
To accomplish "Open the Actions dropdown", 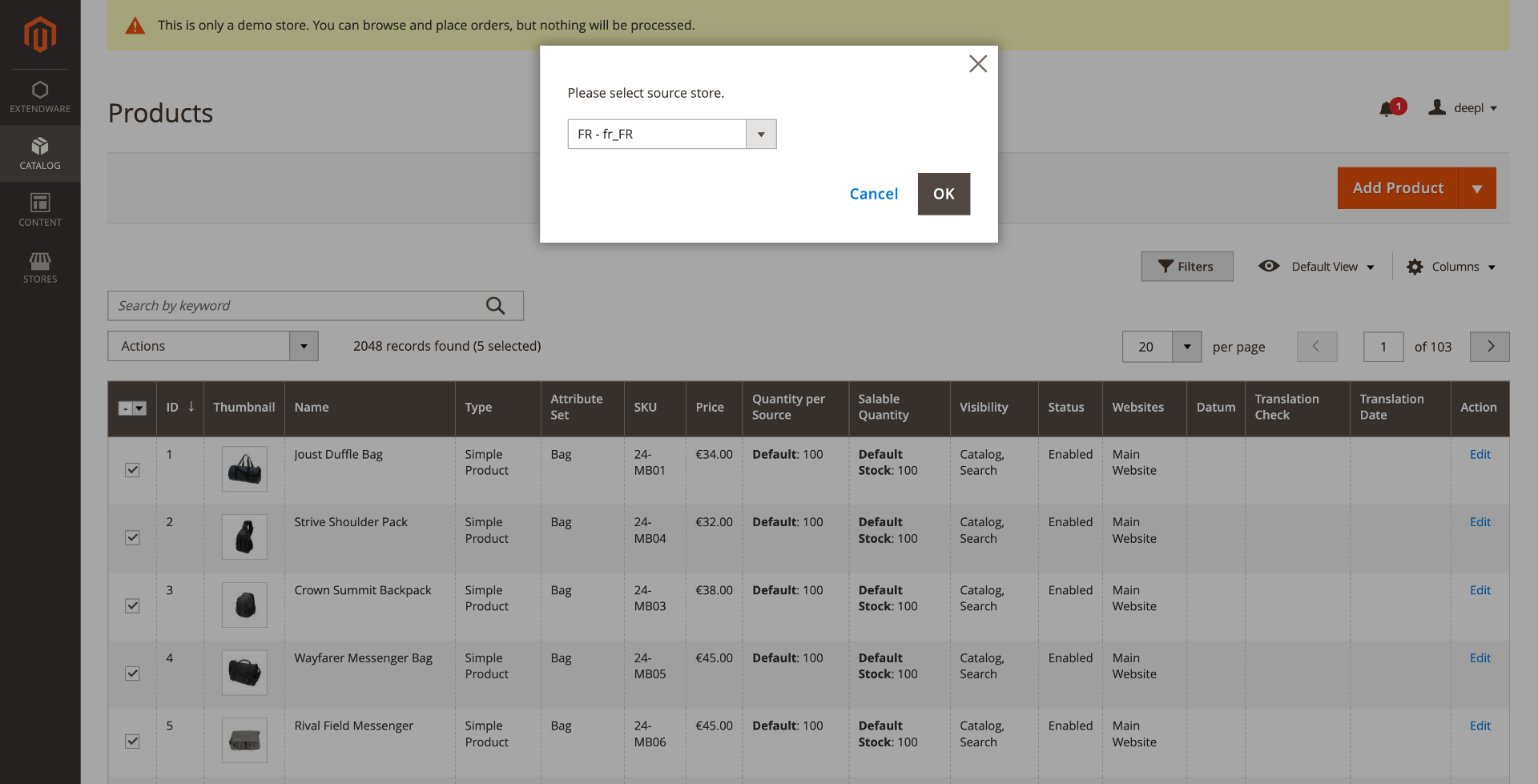I will coord(213,346).
